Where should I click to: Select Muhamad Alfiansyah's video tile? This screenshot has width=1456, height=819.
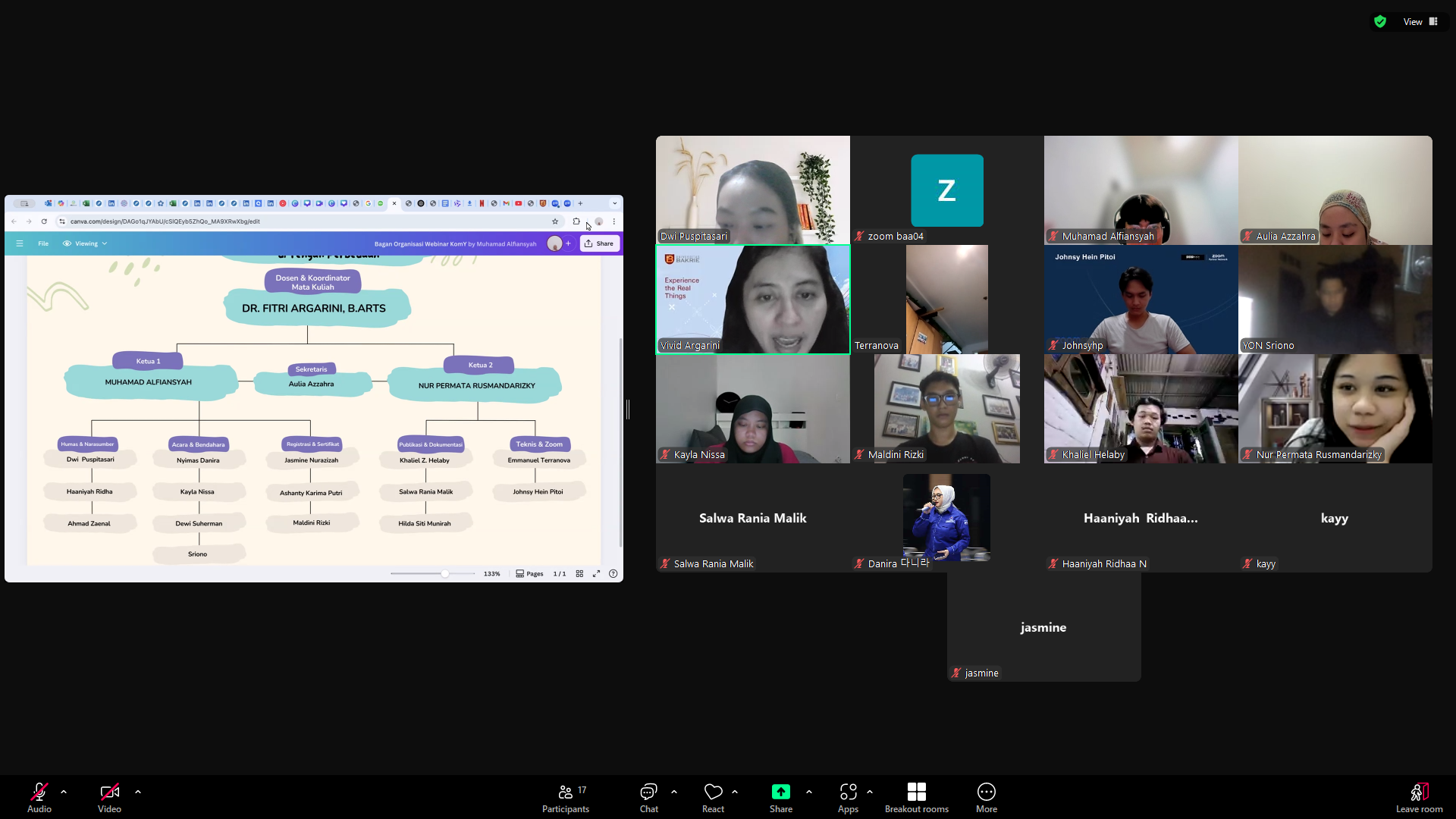(x=1141, y=190)
